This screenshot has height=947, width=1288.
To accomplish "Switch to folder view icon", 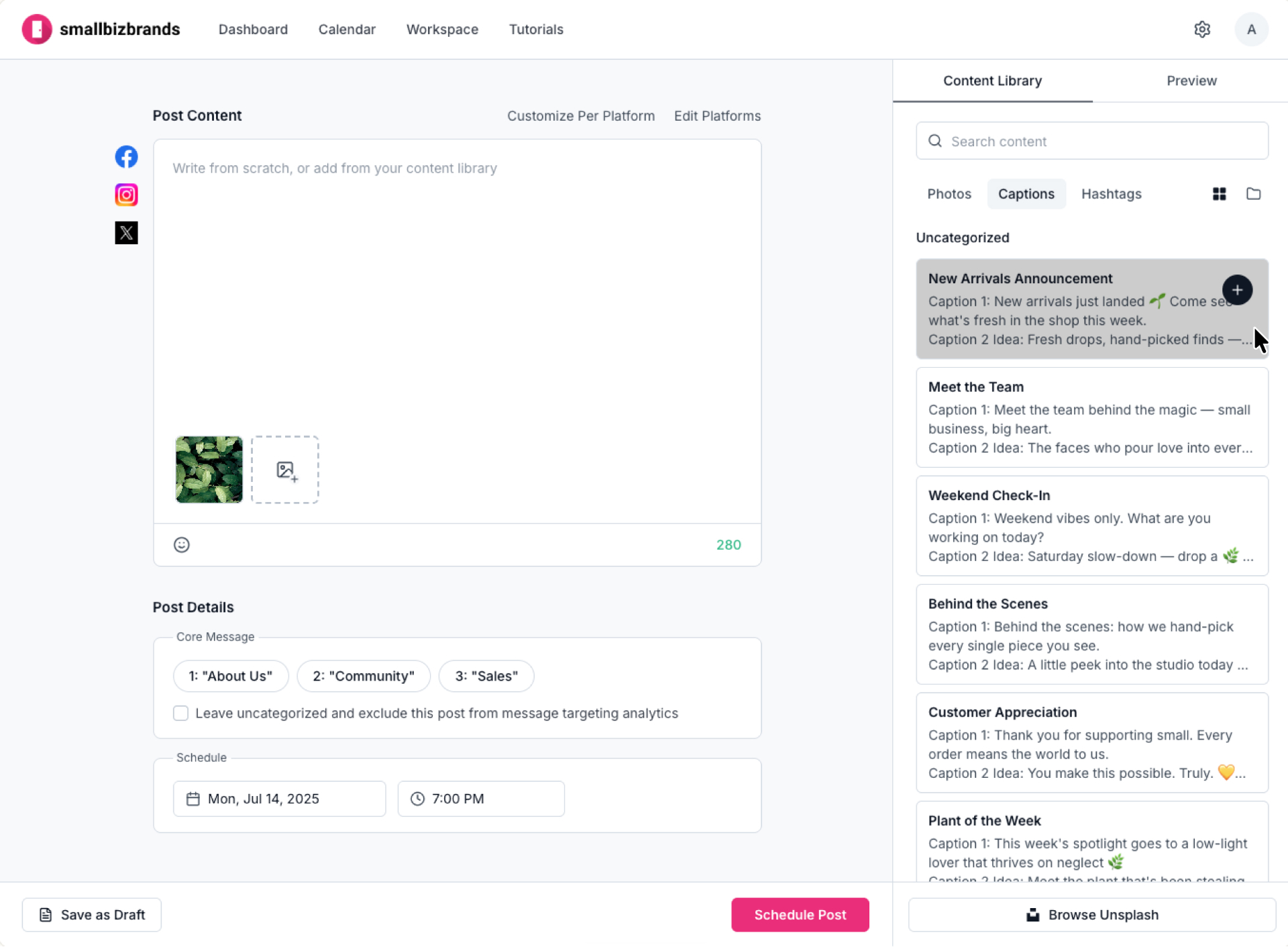I will click(1253, 194).
